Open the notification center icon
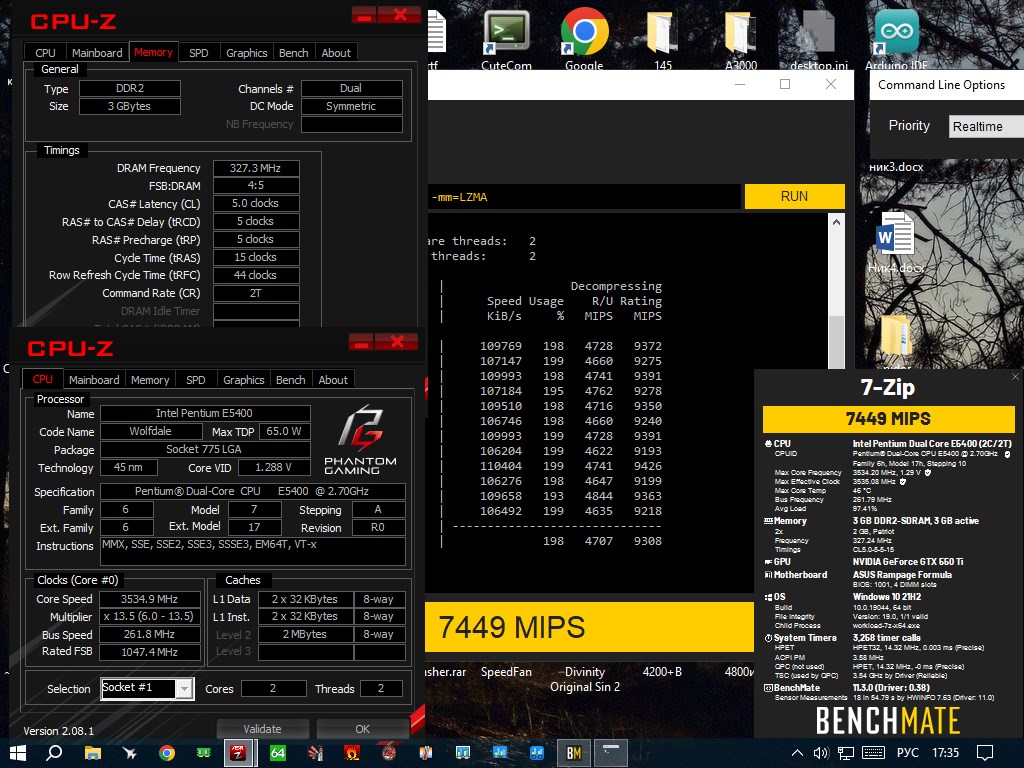Image resolution: width=1024 pixels, height=768 pixels. pyautogui.click(x=984, y=753)
